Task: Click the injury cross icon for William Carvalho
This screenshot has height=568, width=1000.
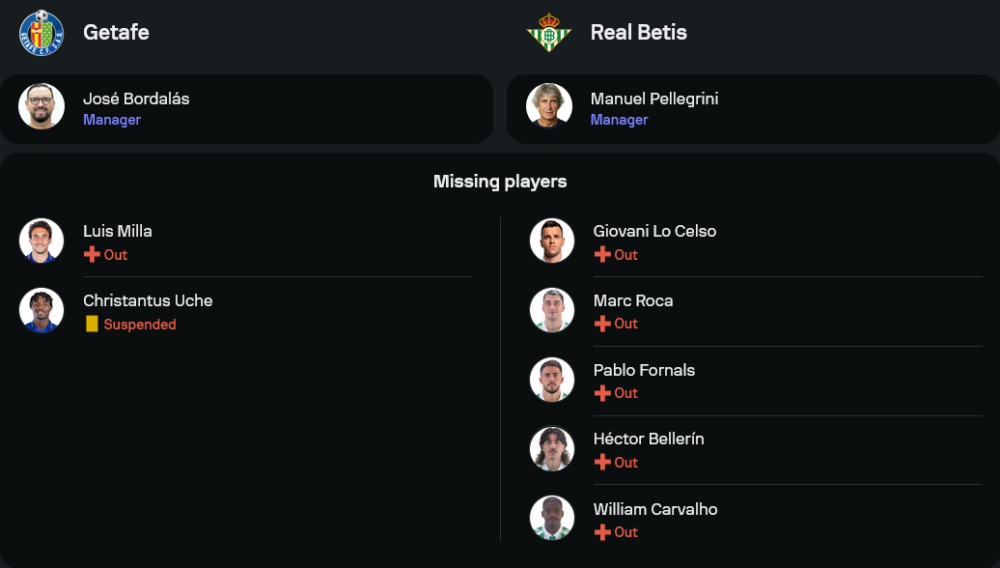Action: click(x=602, y=532)
